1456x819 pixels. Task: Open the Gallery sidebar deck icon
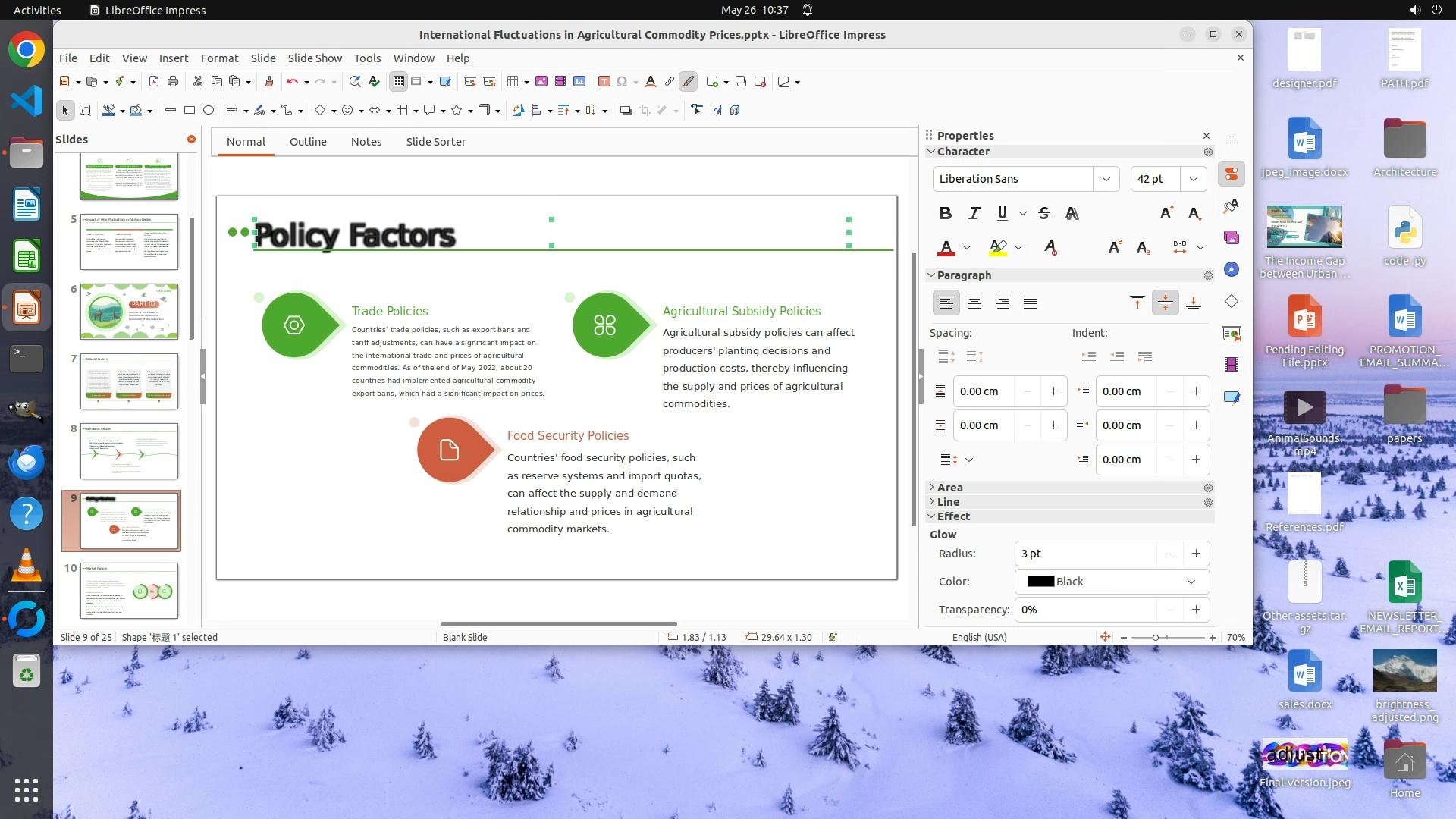pyautogui.click(x=1232, y=238)
